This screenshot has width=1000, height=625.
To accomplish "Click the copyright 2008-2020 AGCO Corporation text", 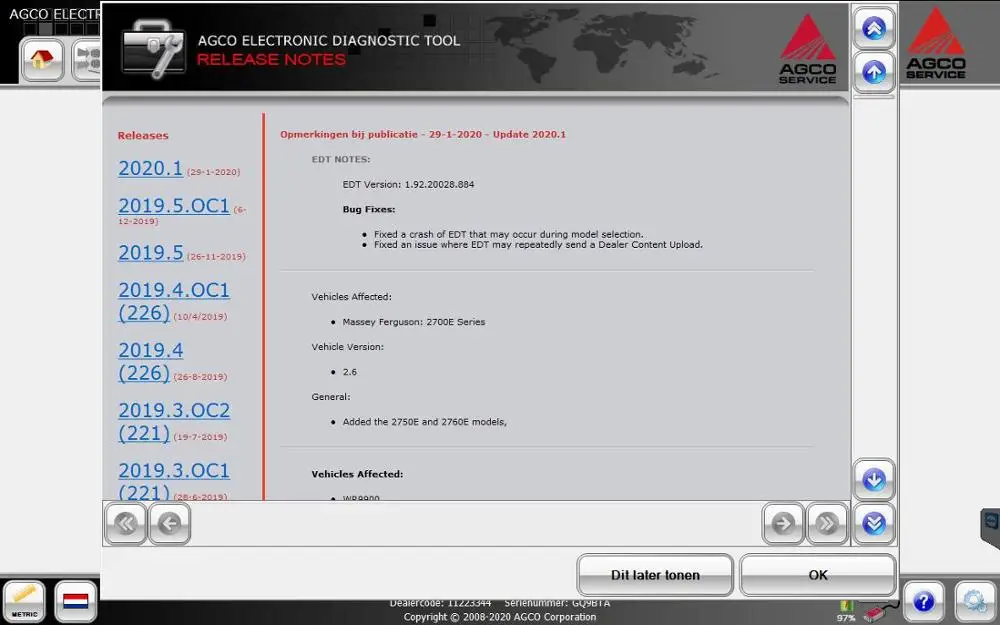I will pos(500,617).
